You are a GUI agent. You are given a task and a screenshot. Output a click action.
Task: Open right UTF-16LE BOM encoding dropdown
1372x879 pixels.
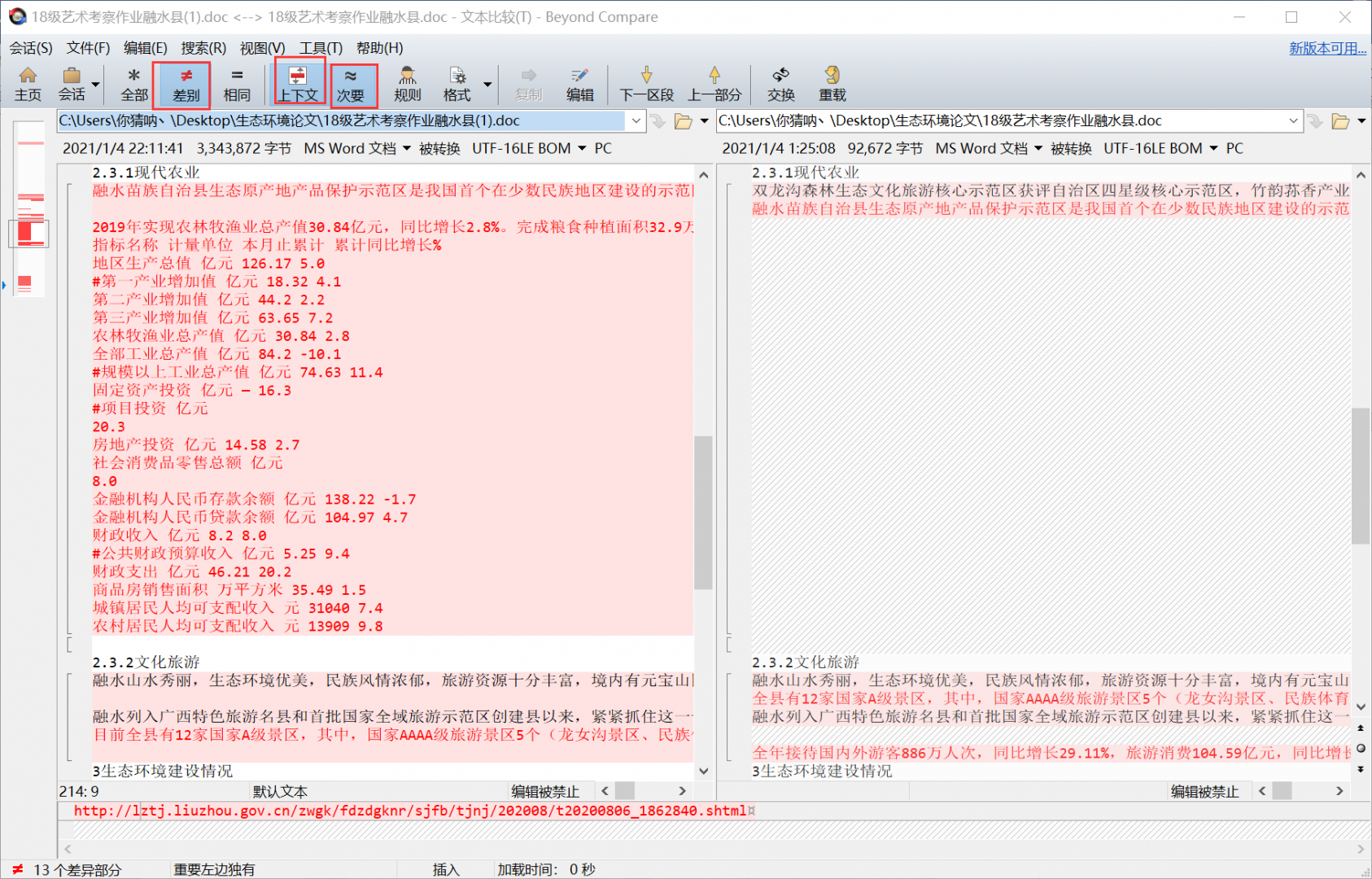point(1160,148)
